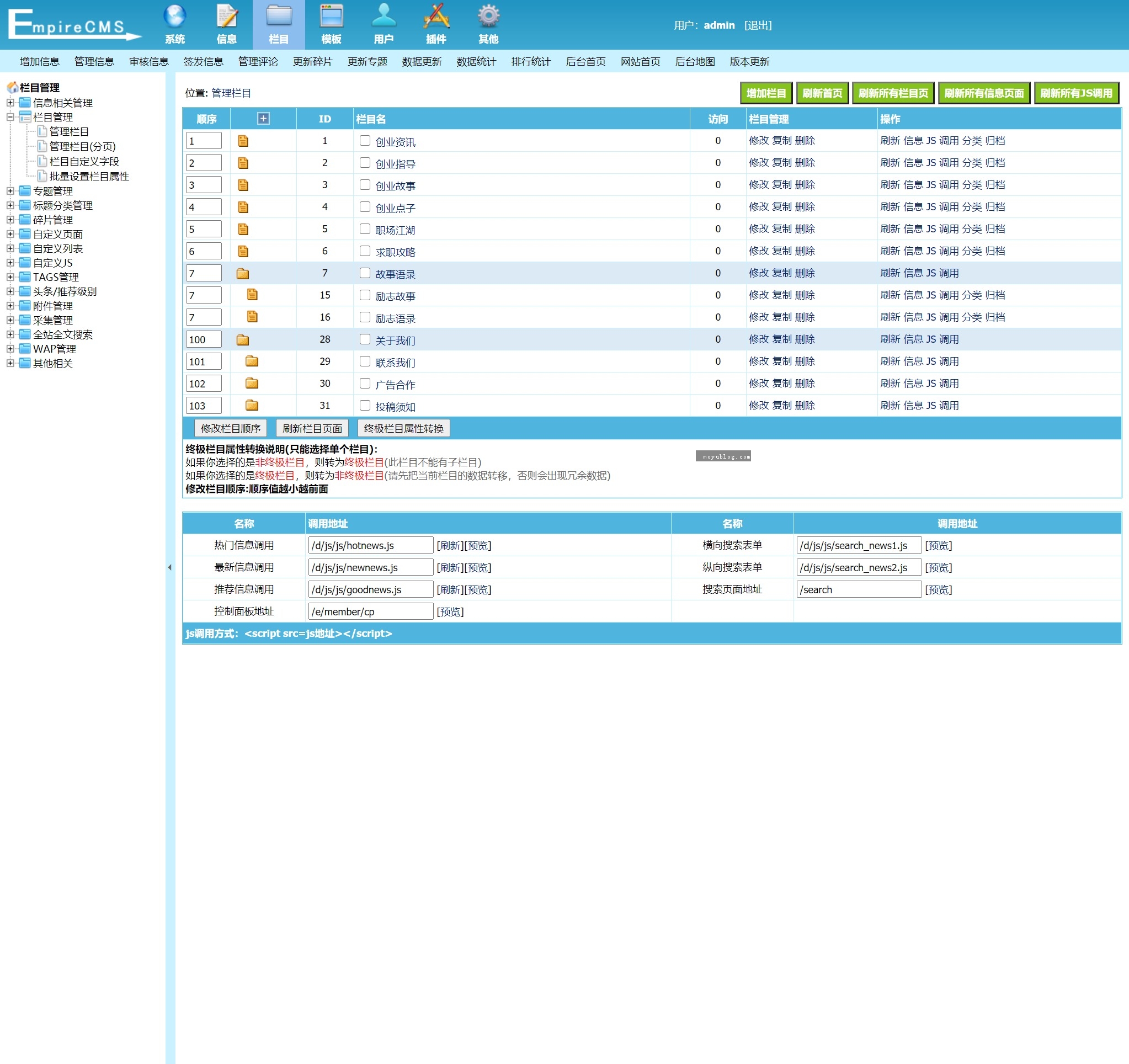Screen dimensions: 1129x1064
Task: Open 批量设置栏目属性 tree item
Action: 89,176
